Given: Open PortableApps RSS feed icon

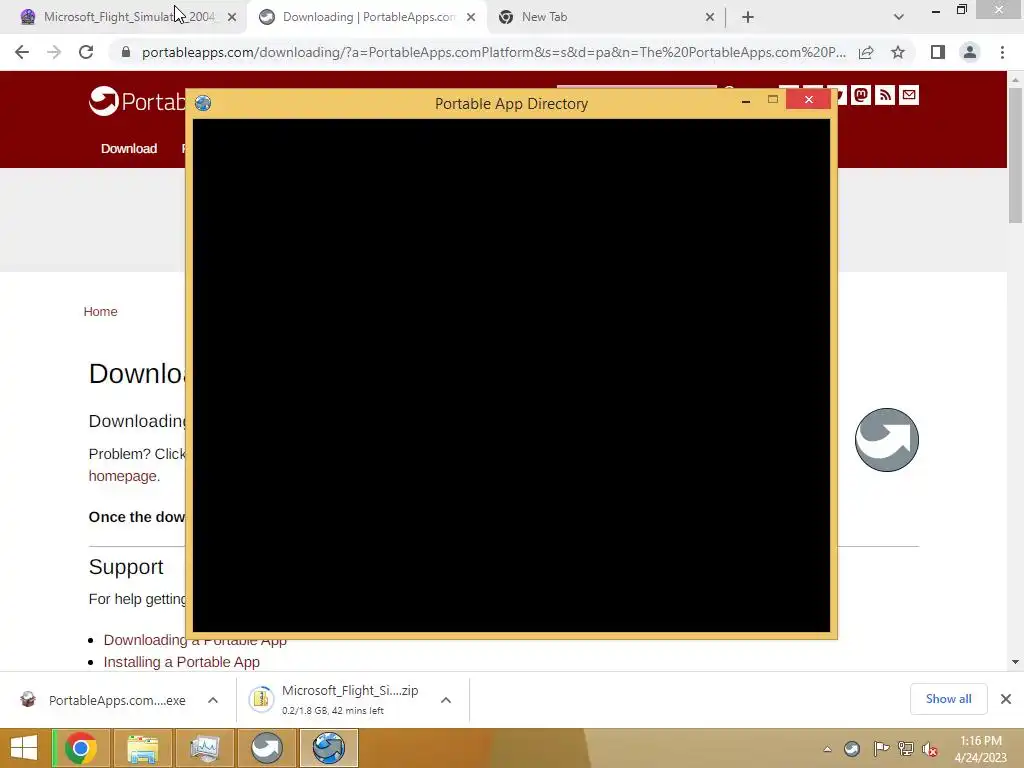Looking at the screenshot, I should tap(885, 95).
